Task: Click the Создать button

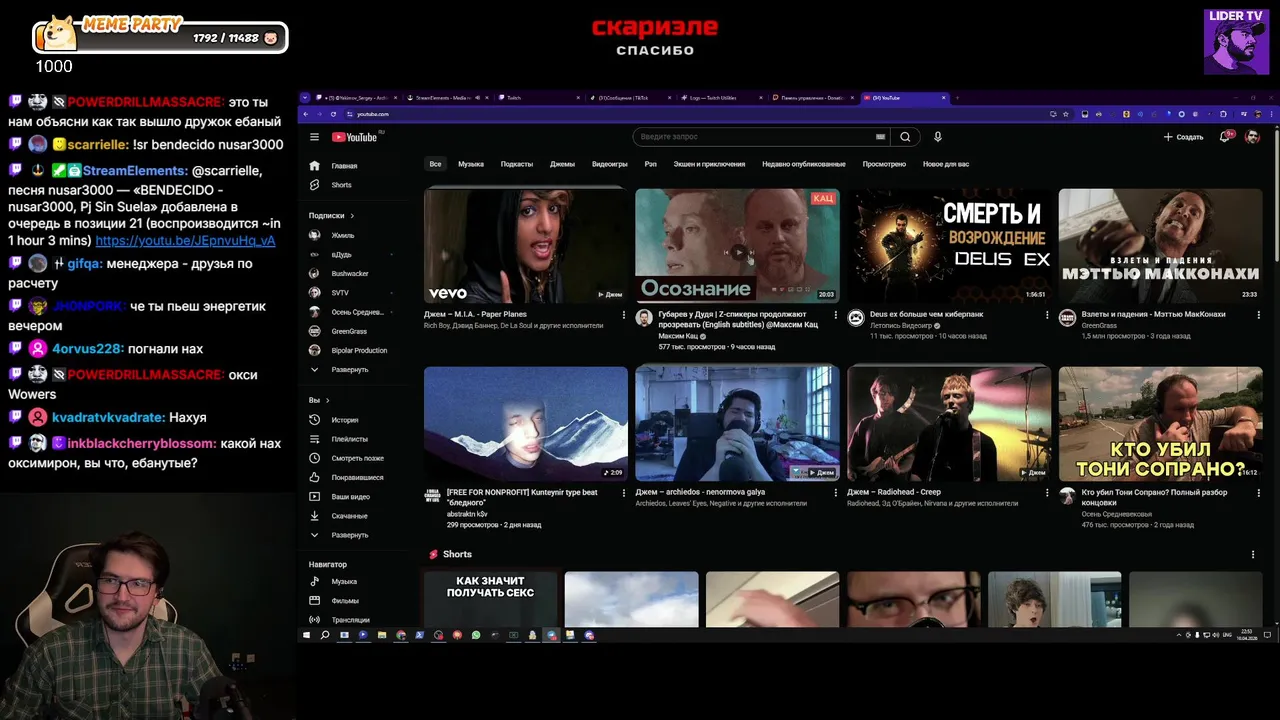Action: (1184, 137)
